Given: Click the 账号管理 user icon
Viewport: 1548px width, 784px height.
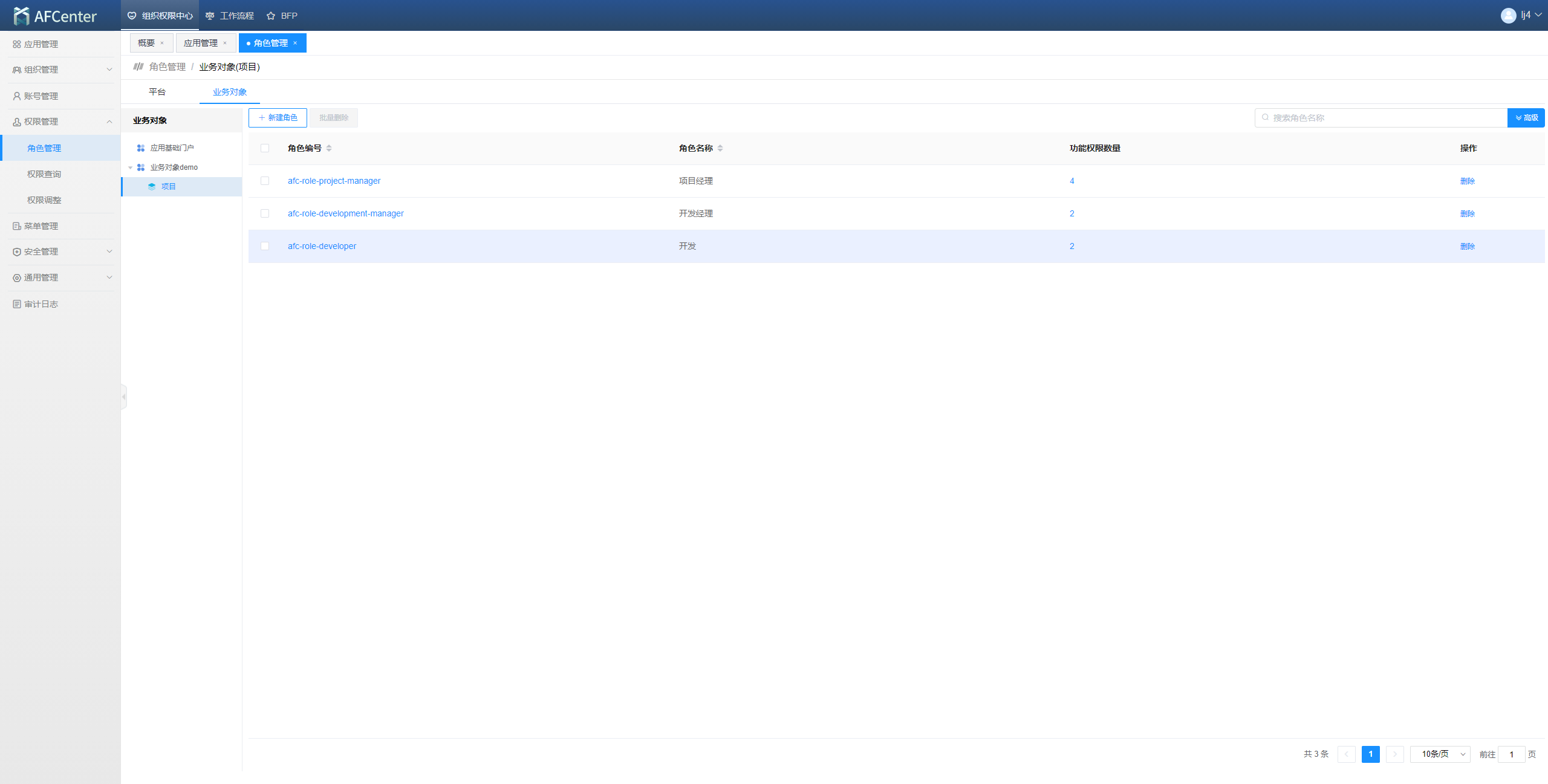Looking at the screenshot, I should 17,96.
